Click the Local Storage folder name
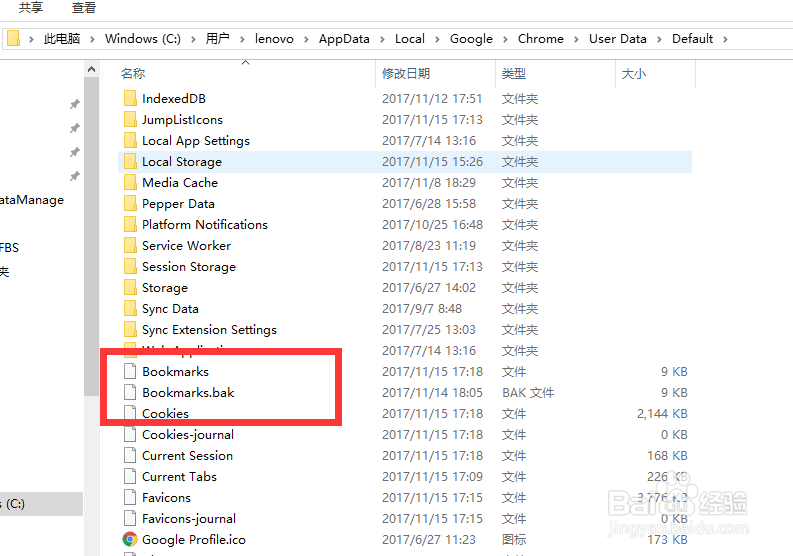This screenshot has height=556, width=793. click(182, 161)
